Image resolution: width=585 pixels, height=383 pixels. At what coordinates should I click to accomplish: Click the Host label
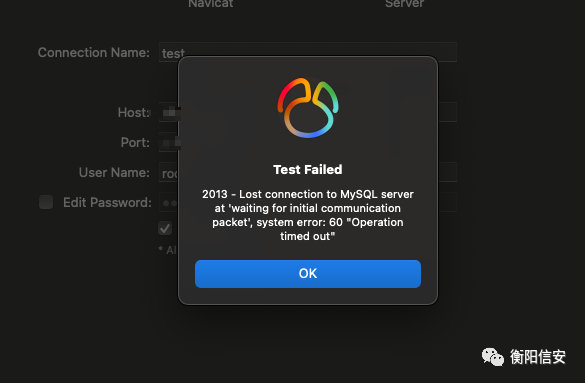pyautogui.click(x=134, y=113)
